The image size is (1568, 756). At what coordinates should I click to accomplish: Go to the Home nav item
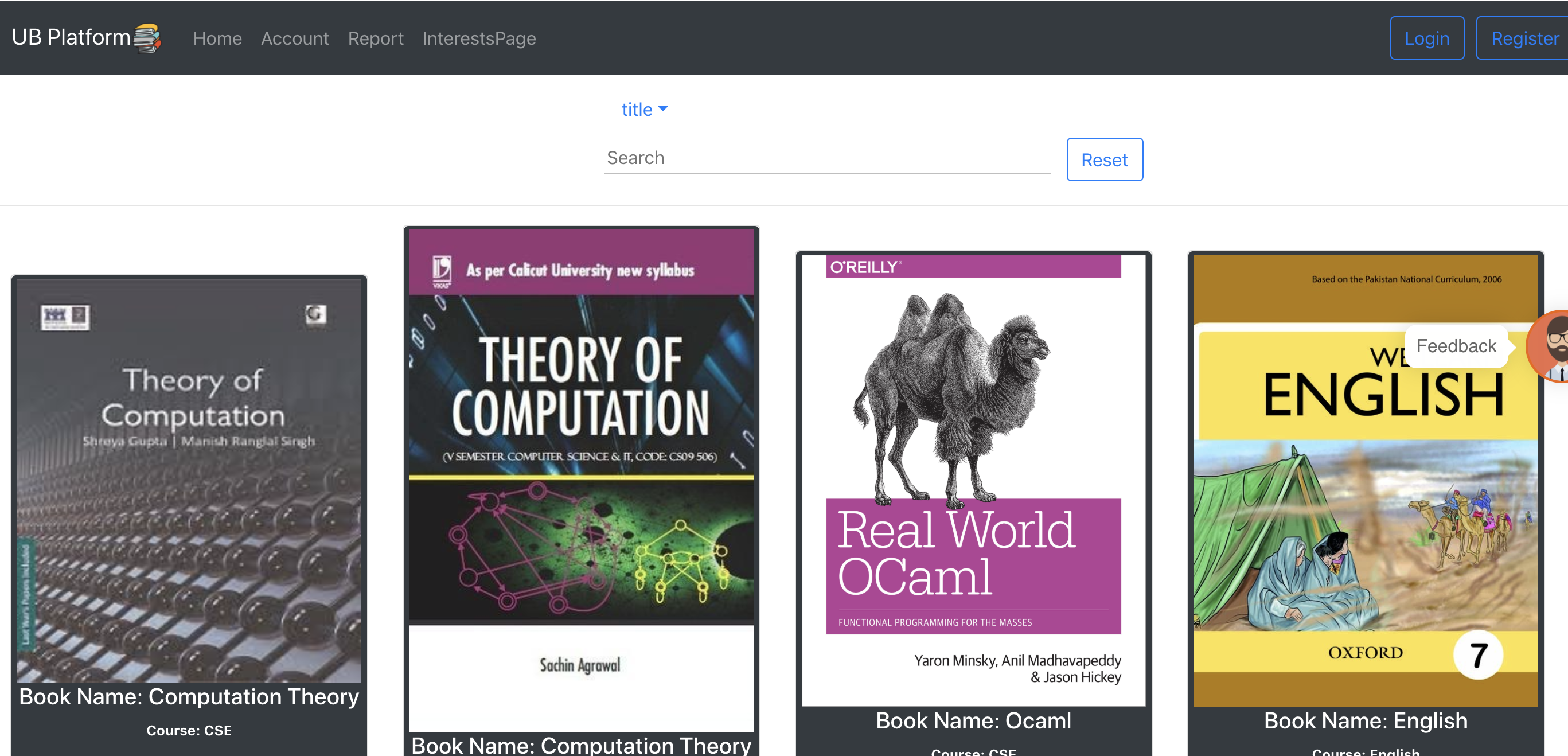[x=217, y=38]
